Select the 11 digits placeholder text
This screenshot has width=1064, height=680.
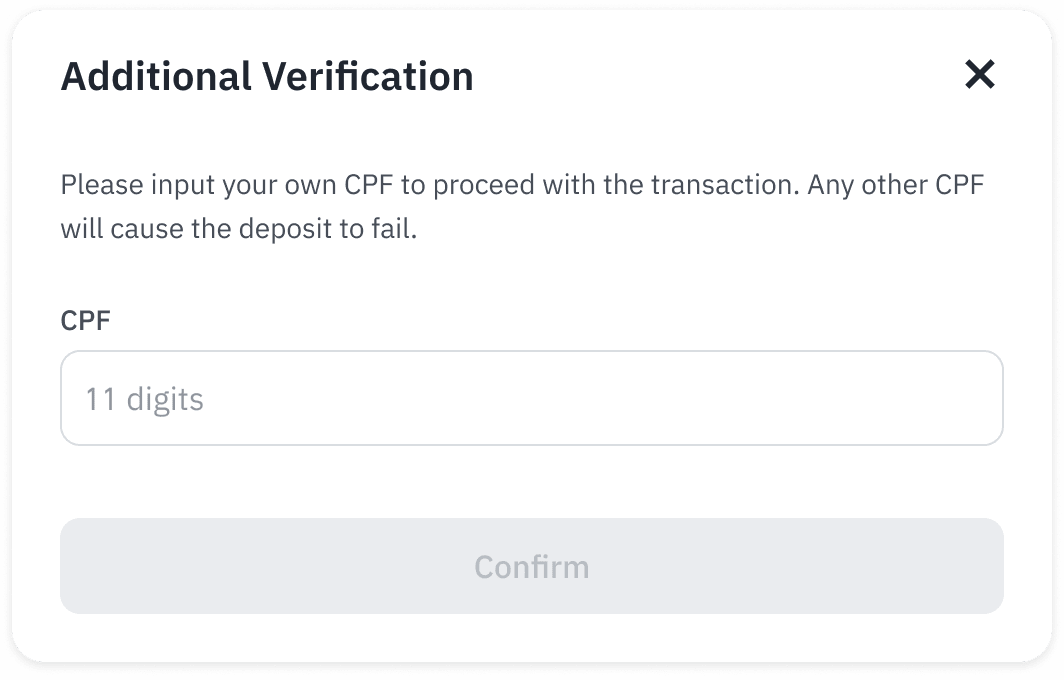pyautogui.click(x=144, y=399)
